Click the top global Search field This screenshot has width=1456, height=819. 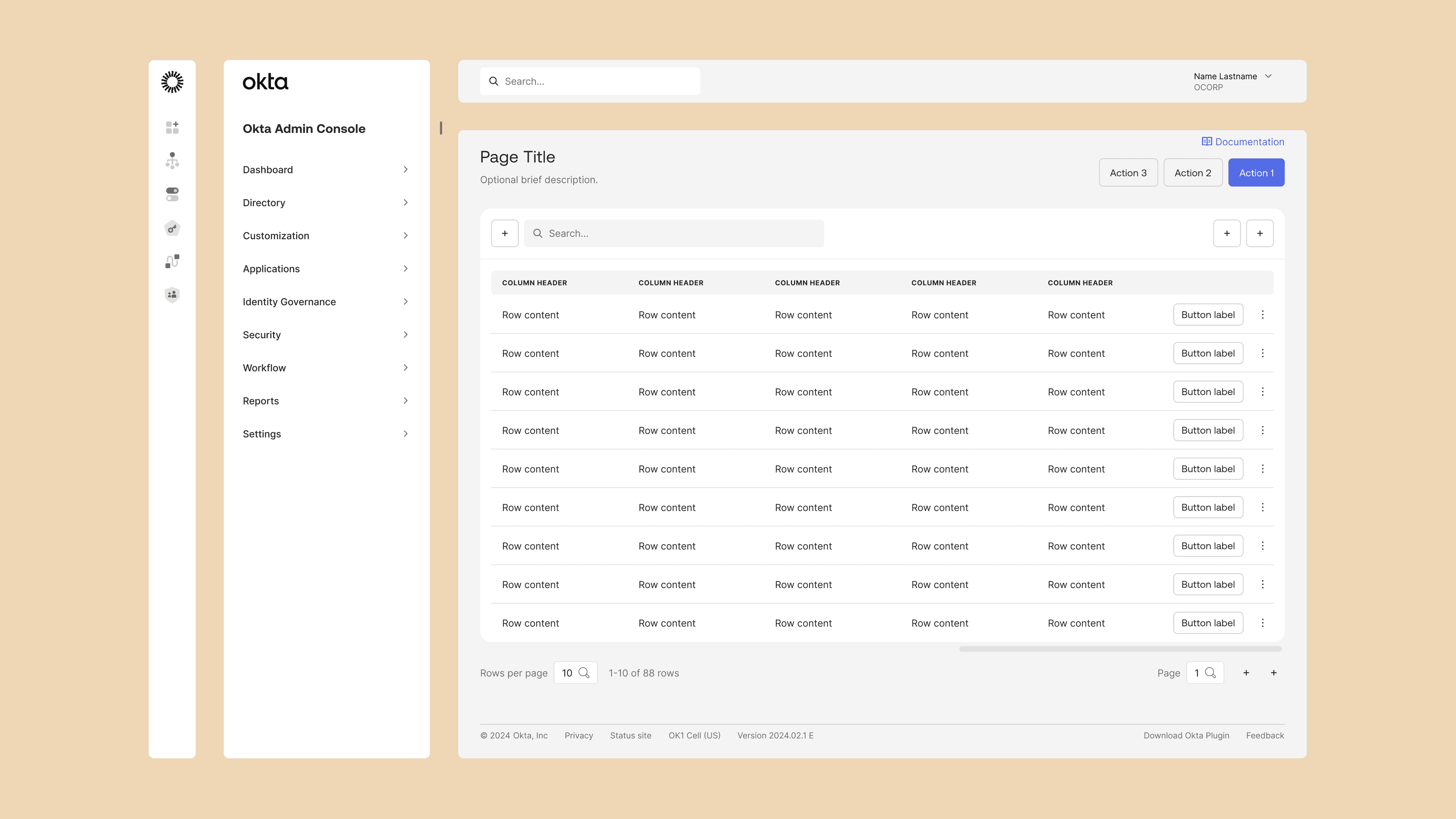pos(590,82)
